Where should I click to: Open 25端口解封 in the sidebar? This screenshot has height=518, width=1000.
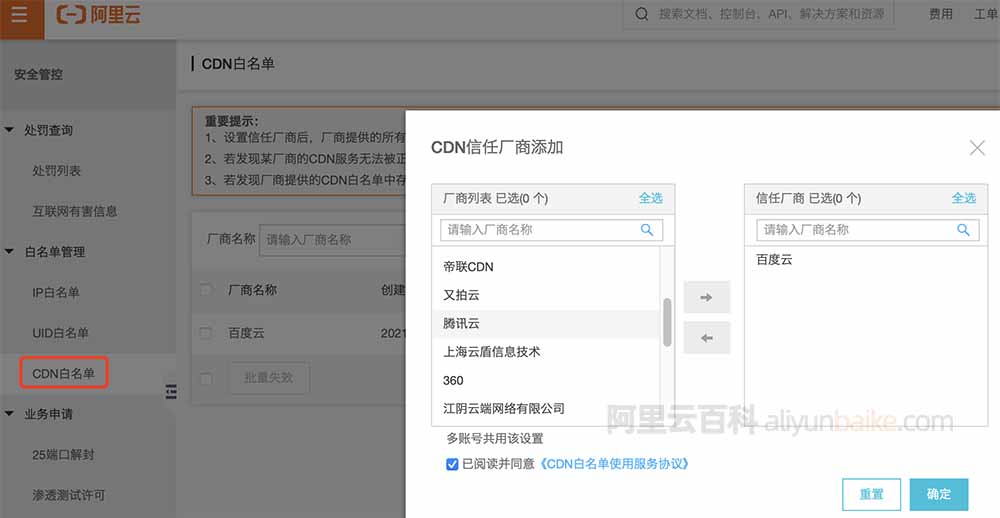pos(63,455)
